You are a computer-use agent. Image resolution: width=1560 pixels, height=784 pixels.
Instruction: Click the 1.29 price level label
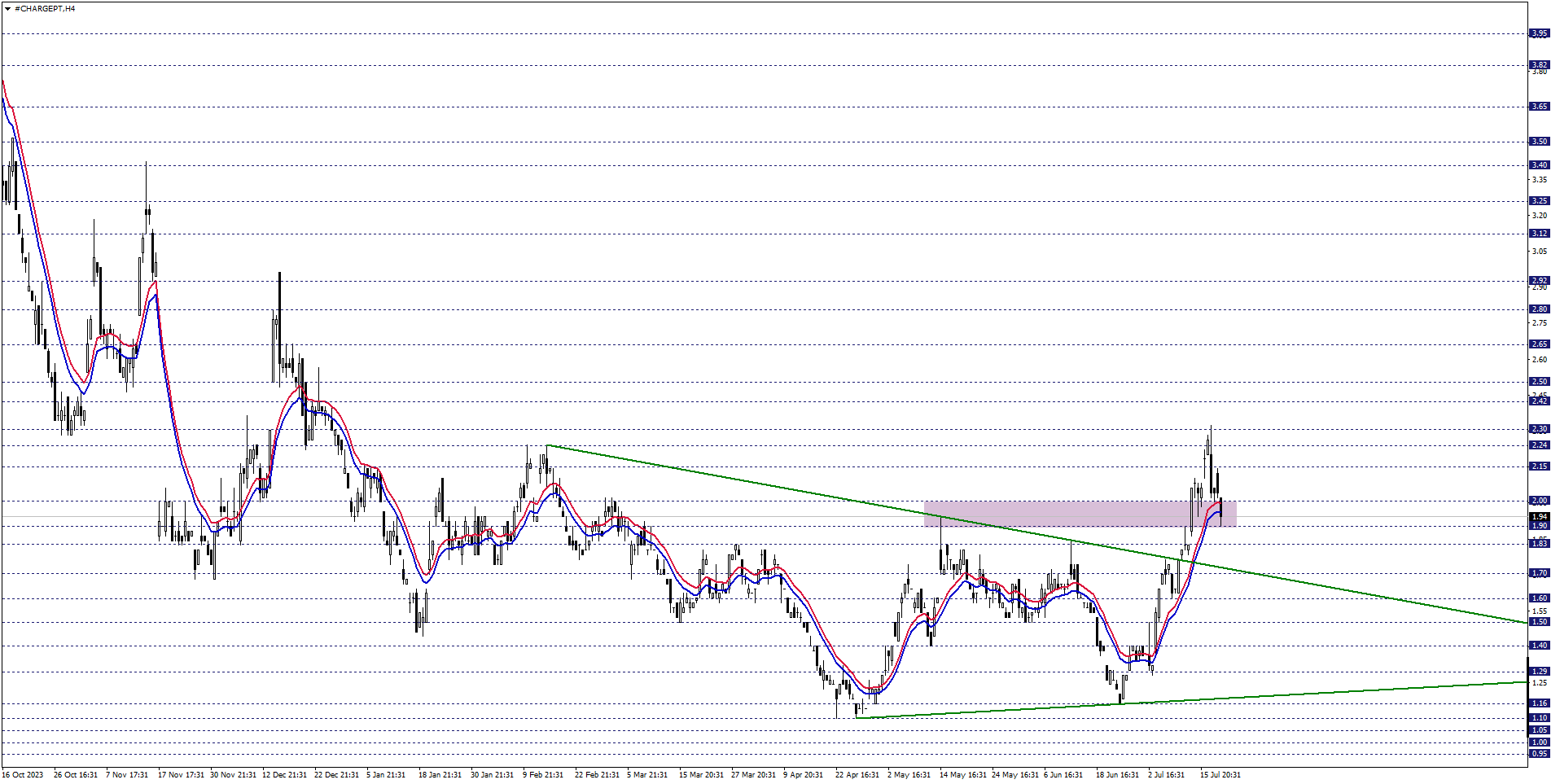[x=1539, y=672]
